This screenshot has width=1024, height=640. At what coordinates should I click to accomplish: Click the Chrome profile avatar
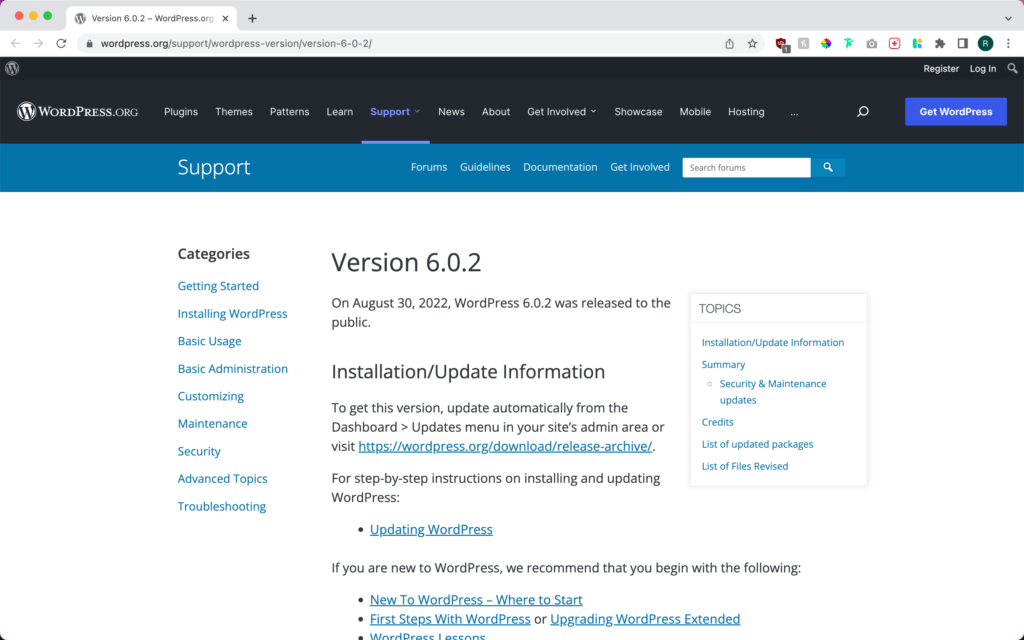coord(985,43)
